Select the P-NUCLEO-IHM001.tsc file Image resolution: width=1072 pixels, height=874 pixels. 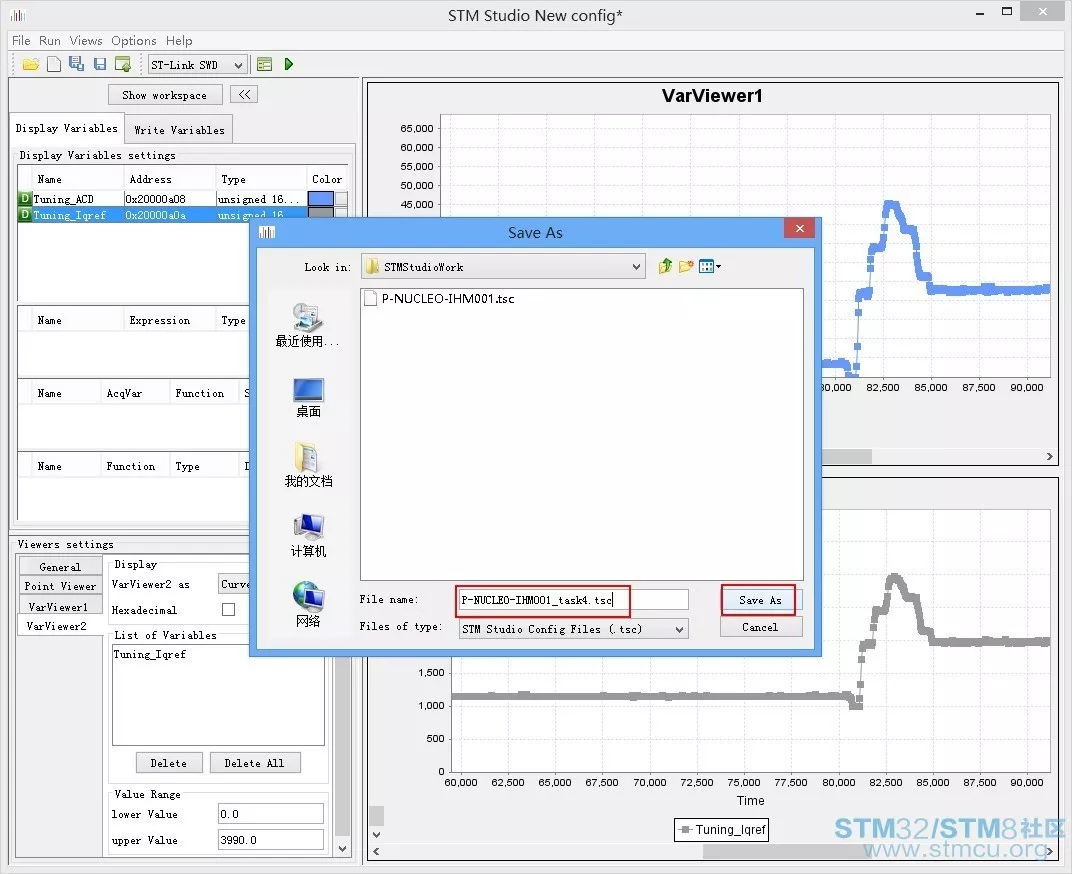[x=440, y=299]
